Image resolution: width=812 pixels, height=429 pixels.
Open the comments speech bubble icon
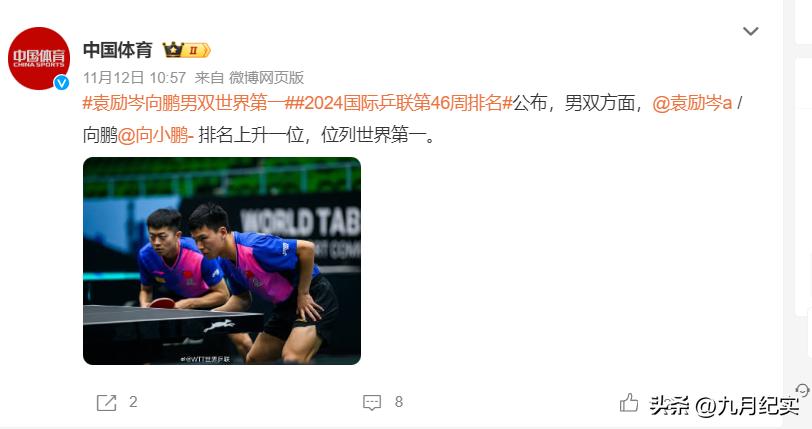click(372, 402)
